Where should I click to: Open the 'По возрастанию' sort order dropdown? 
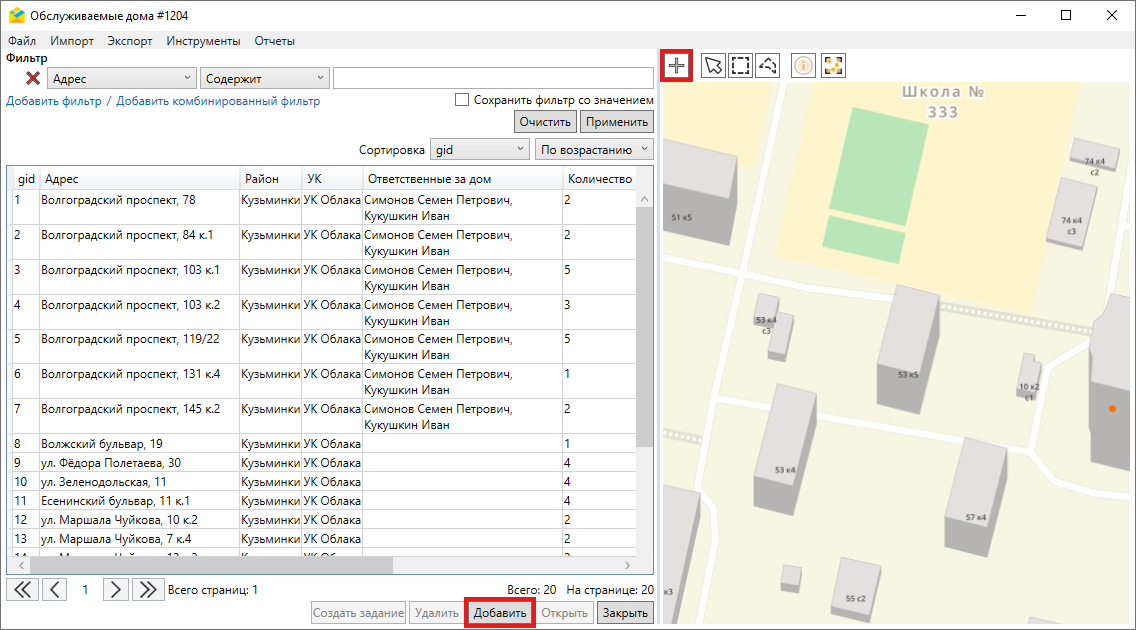coord(595,150)
